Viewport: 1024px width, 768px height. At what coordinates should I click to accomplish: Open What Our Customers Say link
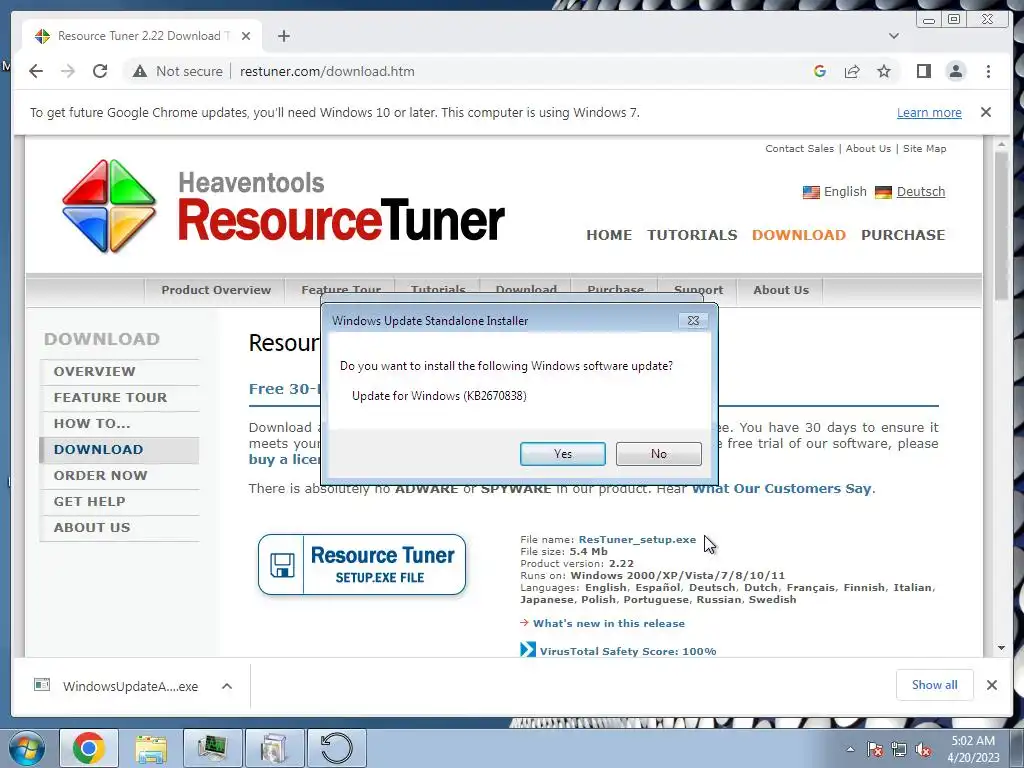[782, 488]
